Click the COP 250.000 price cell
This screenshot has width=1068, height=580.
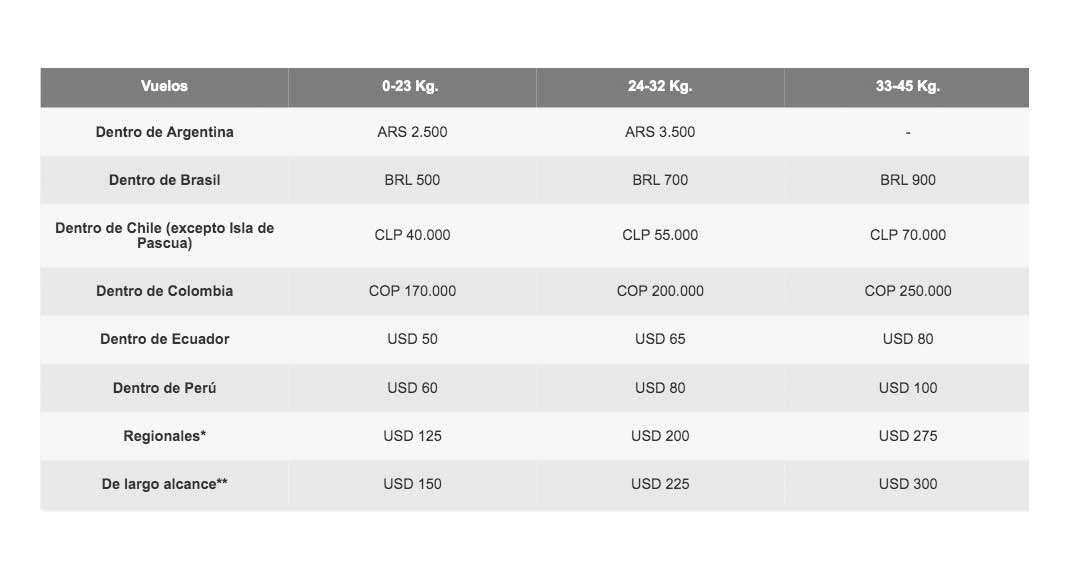pyautogui.click(x=907, y=291)
